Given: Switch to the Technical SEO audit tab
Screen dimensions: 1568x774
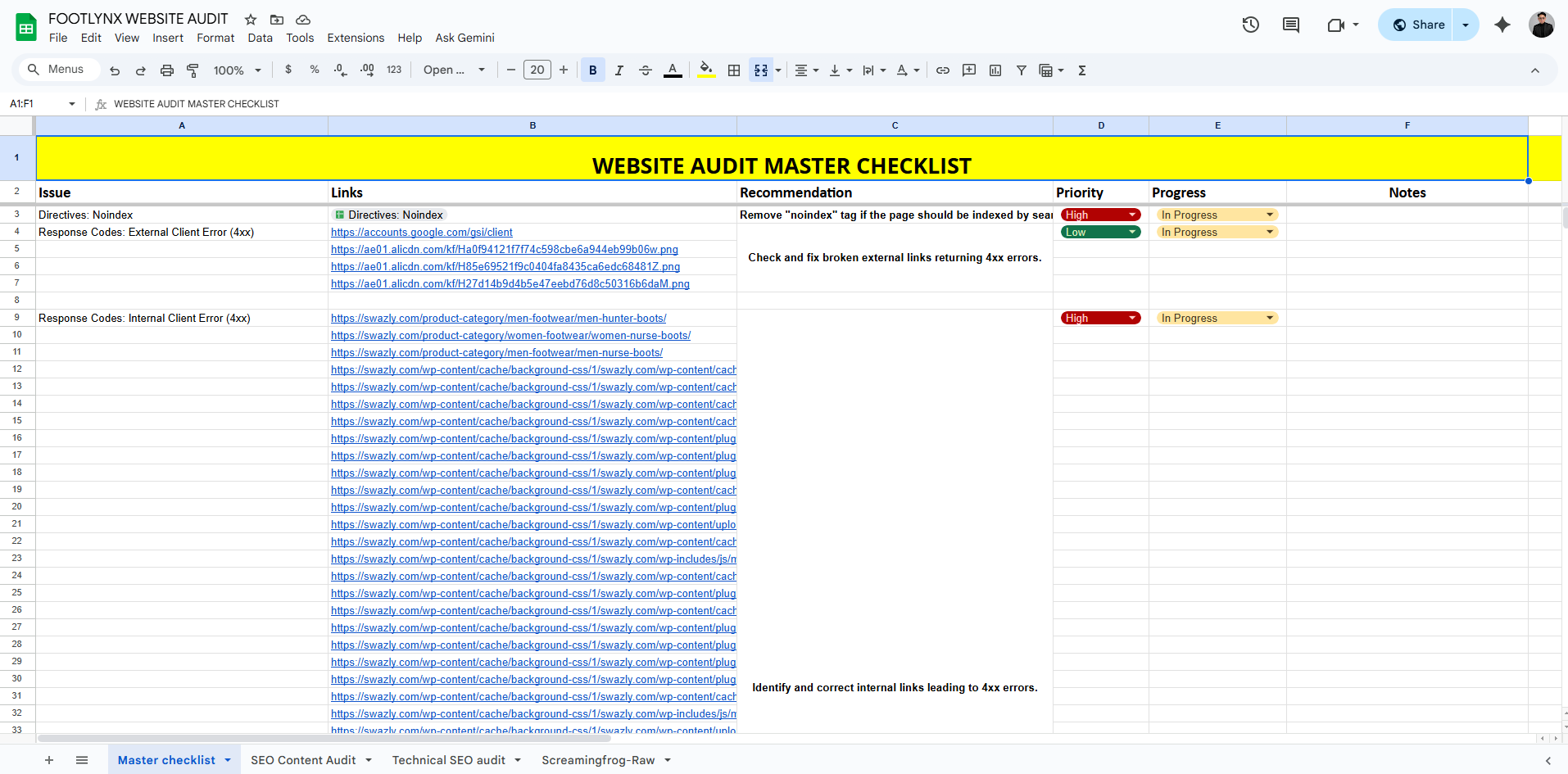Looking at the screenshot, I should click(449, 760).
